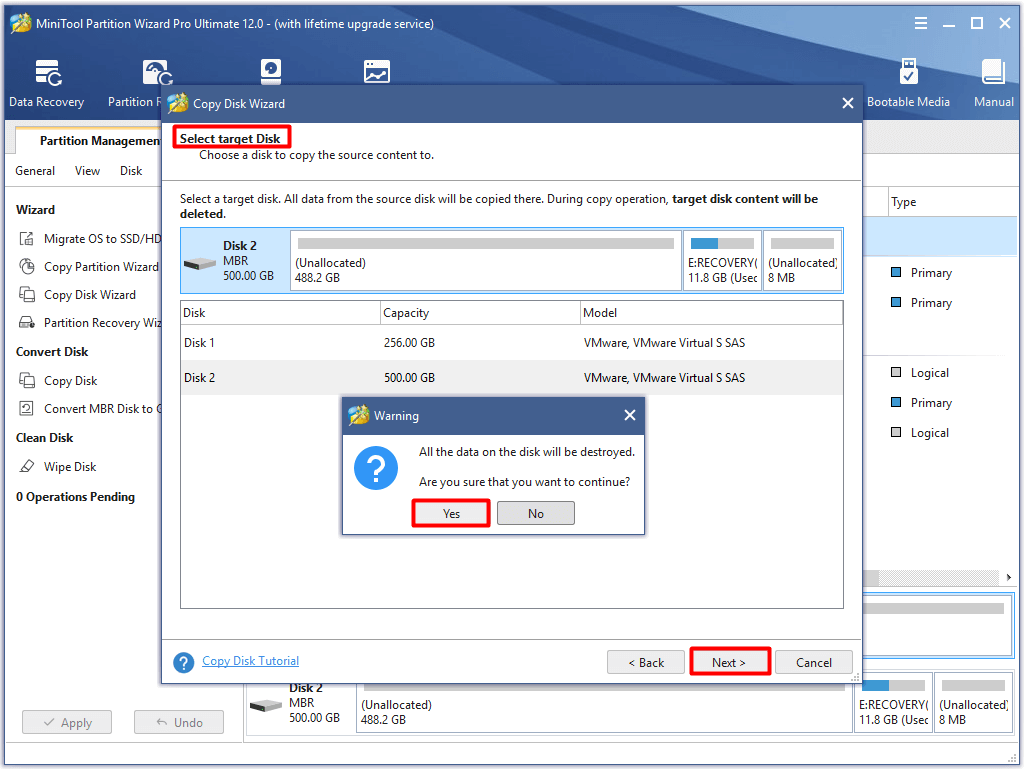Click the Disk column header

(281, 313)
